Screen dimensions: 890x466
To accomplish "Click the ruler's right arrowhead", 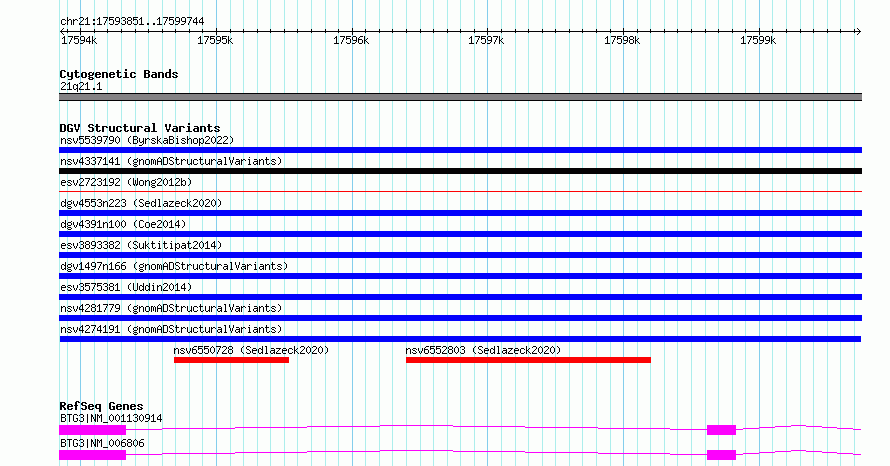I will [x=858, y=32].
